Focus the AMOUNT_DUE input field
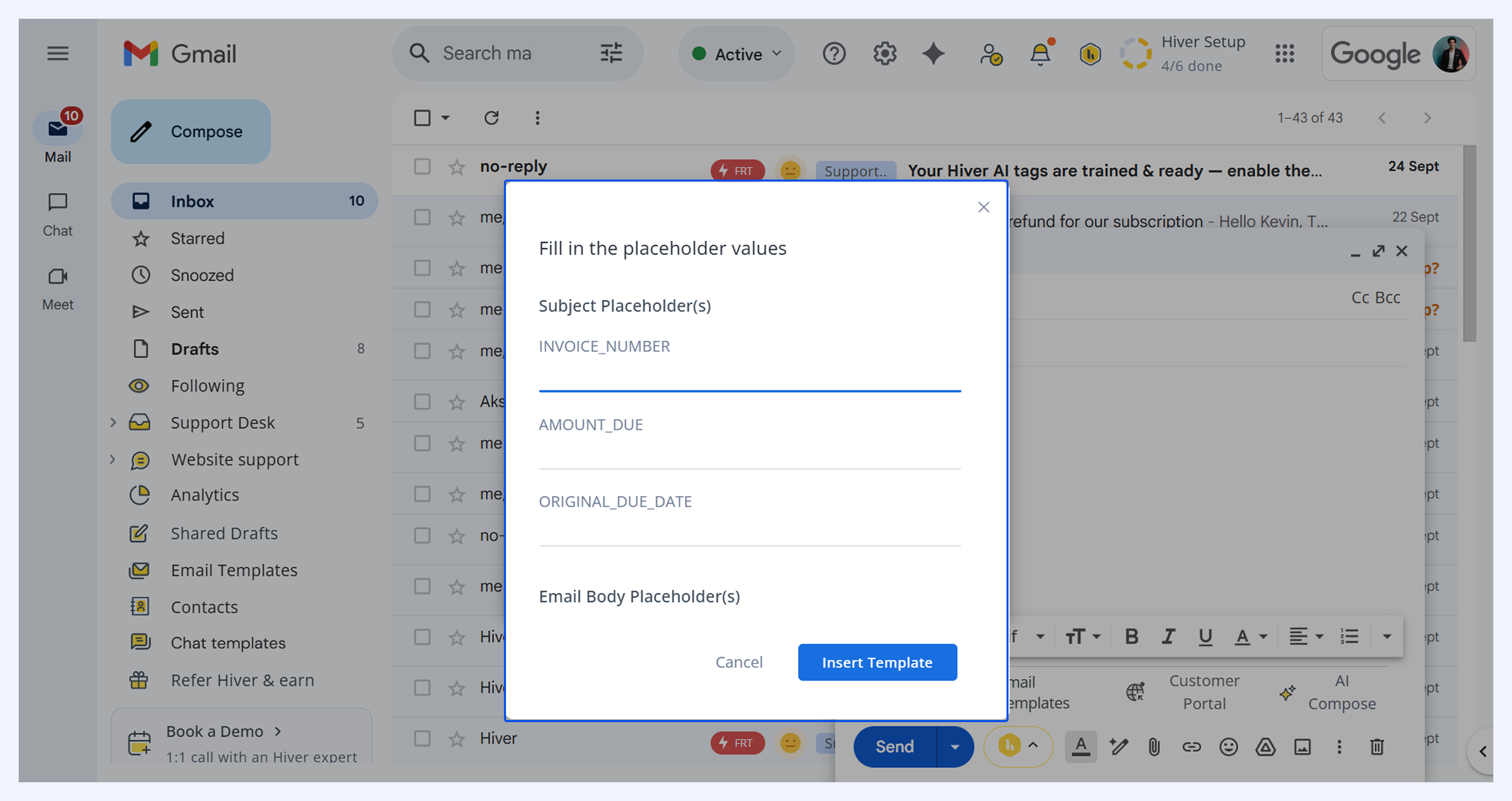This screenshot has height=801, width=1512. [x=750, y=453]
